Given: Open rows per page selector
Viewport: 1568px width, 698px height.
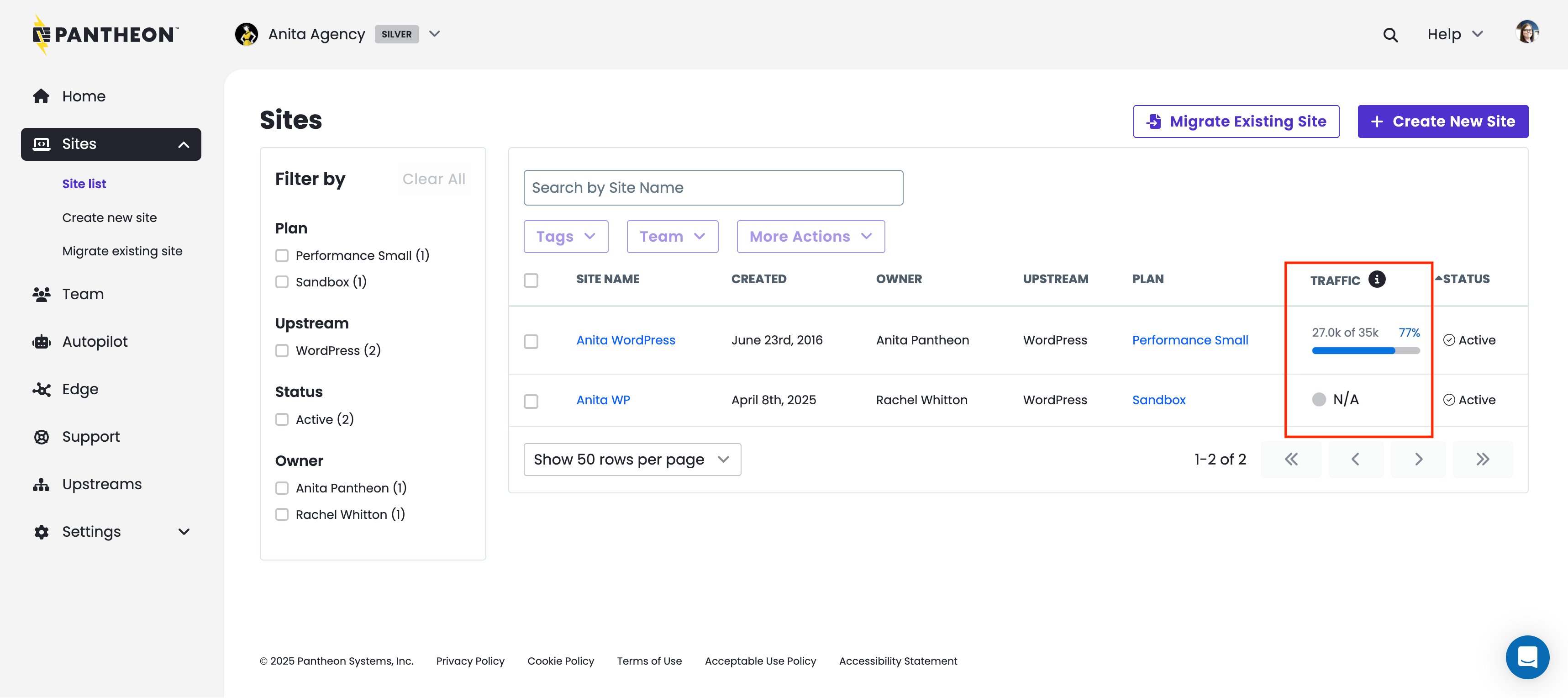Looking at the screenshot, I should point(632,459).
